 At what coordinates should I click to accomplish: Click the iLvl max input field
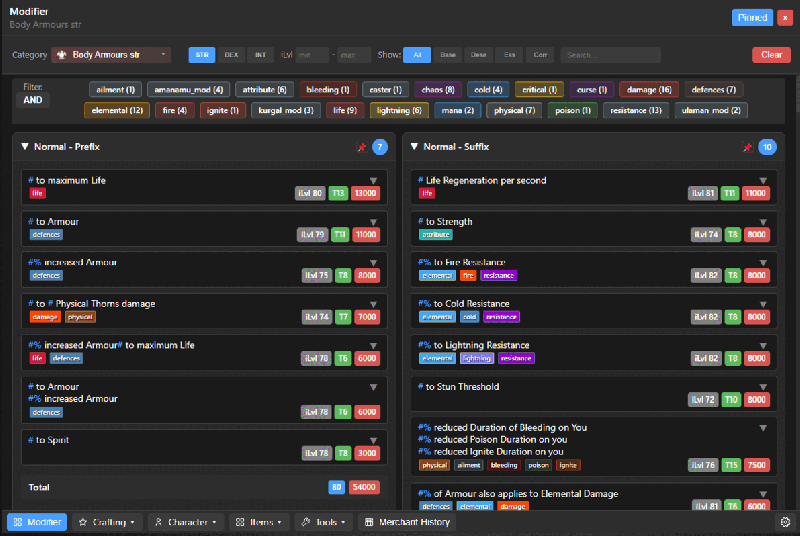(354, 55)
